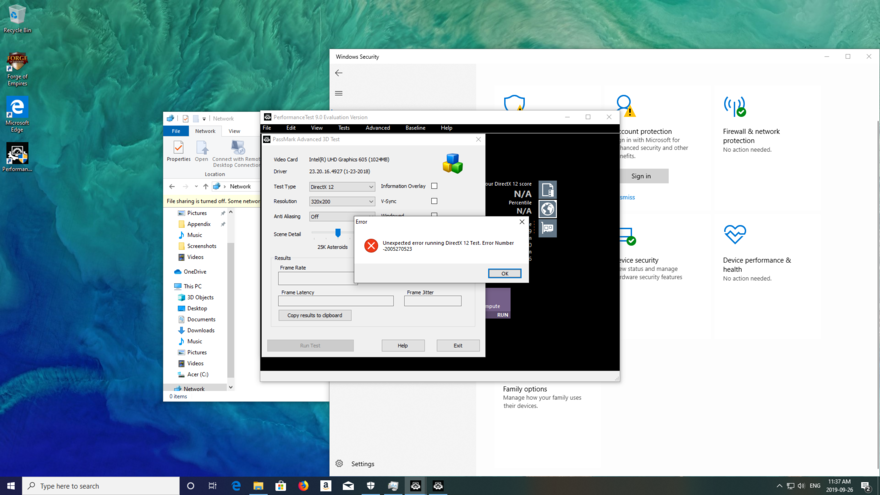The image size is (880, 495).
Task: Open the File menu in PerformanceTest
Action: click(x=267, y=128)
